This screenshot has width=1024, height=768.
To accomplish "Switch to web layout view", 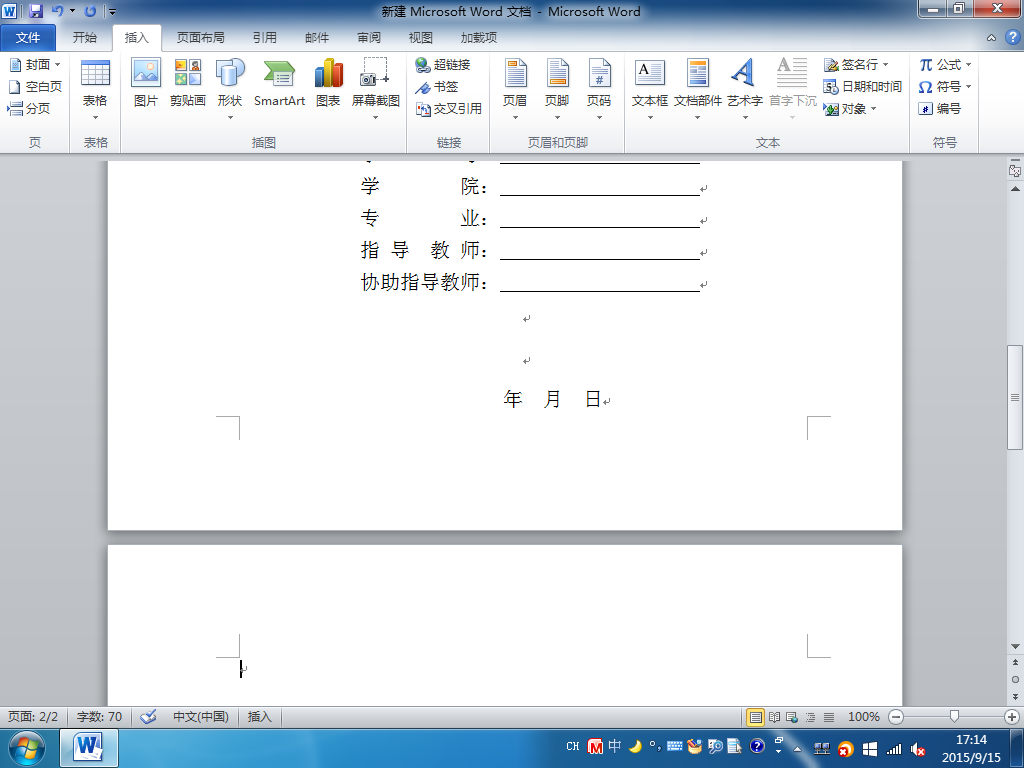I will click(792, 717).
